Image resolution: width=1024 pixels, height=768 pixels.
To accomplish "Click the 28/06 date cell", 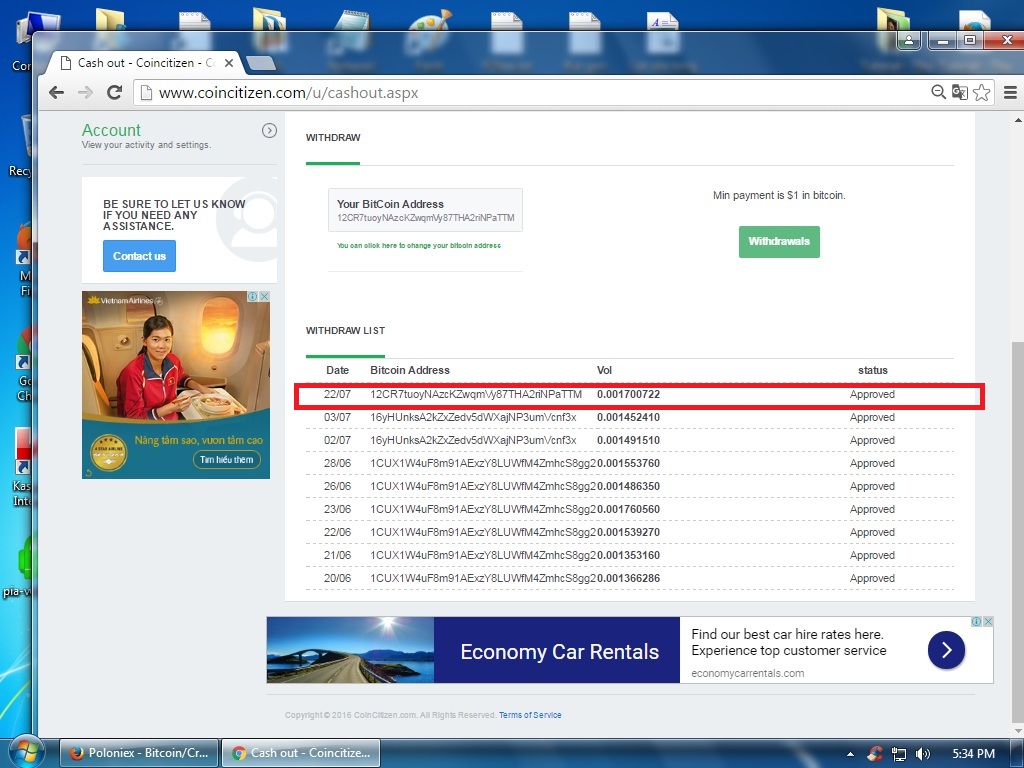I will point(337,463).
